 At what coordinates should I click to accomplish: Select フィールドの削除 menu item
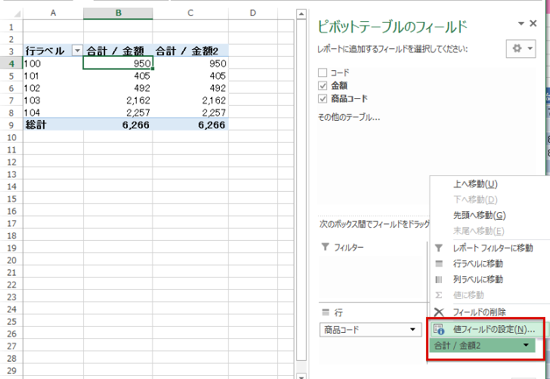click(x=479, y=312)
